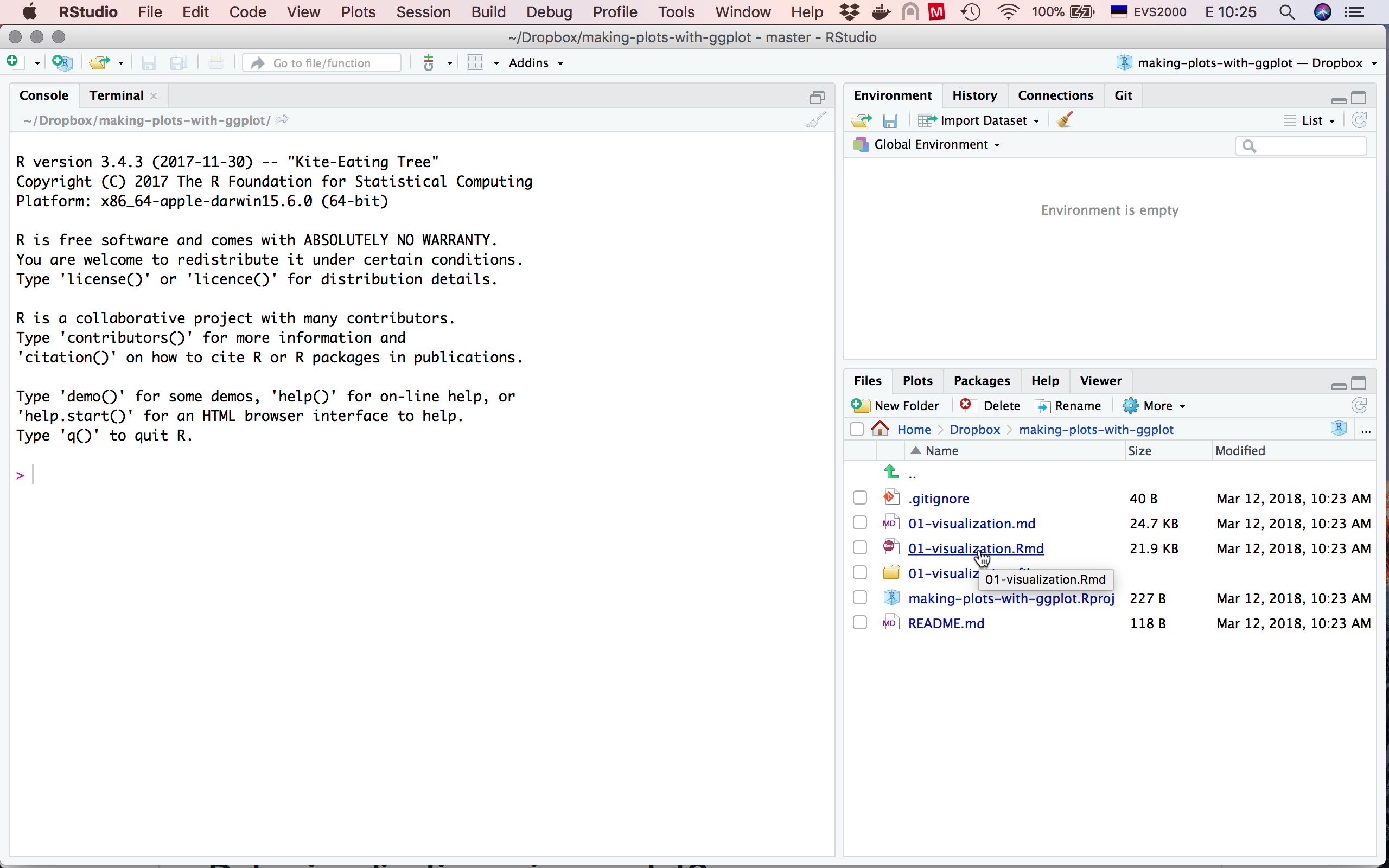This screenshot has width=1389, height=868.
Task: Click the load workspace folder icon
Action: tap(861, 120)
